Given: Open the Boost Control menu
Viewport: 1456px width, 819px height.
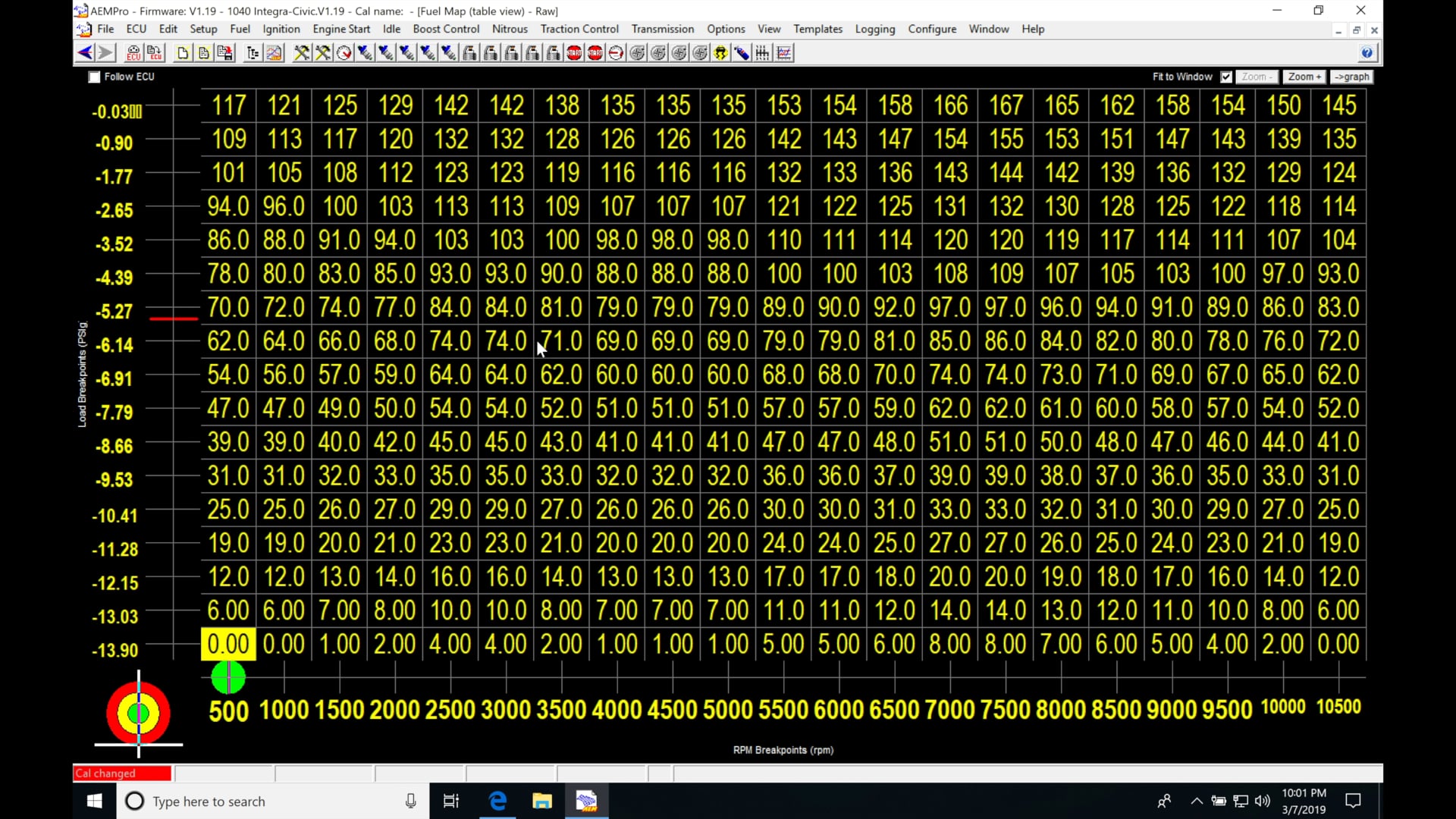Looking at the screenshot, I should [x=446, y=29].
